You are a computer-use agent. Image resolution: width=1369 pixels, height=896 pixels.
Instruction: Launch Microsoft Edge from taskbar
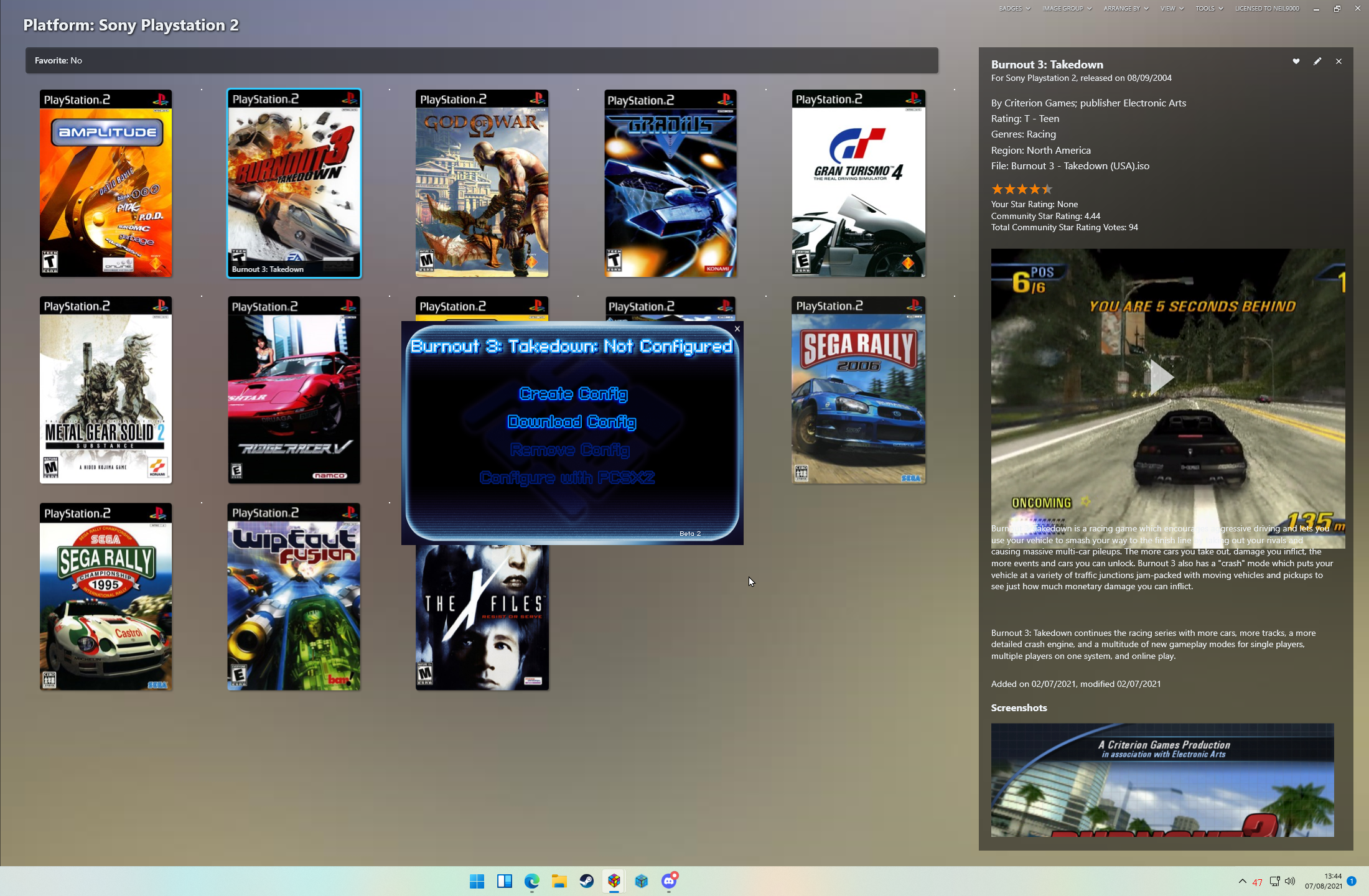pos(532,881)
